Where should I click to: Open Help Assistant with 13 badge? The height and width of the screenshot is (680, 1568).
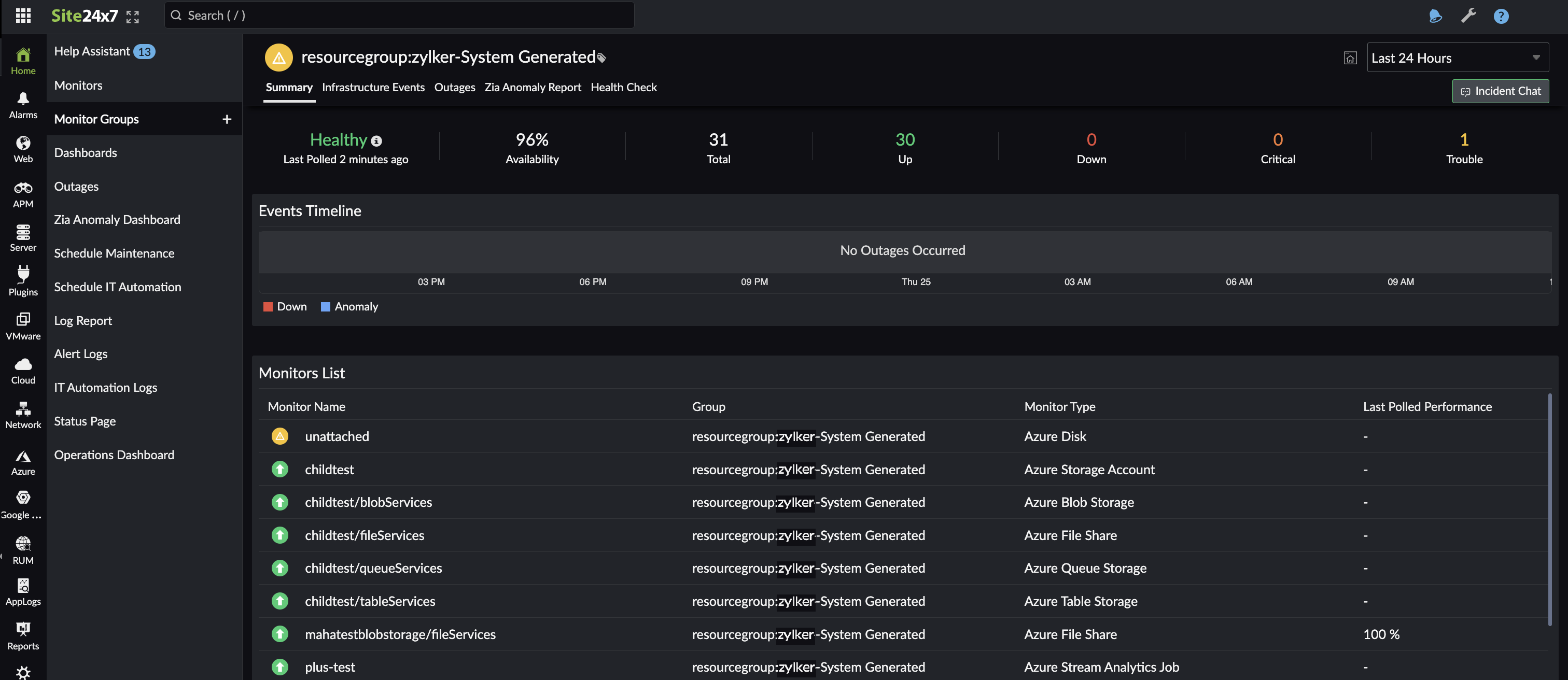[104, 52]
